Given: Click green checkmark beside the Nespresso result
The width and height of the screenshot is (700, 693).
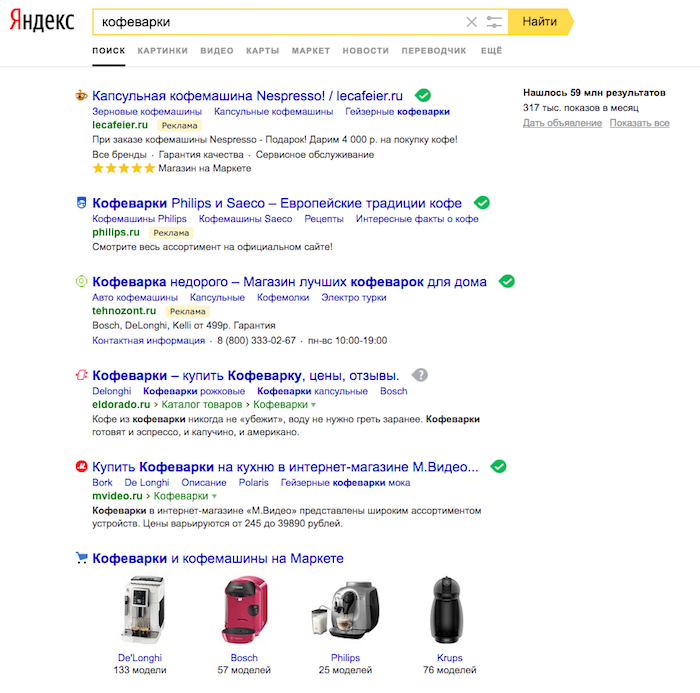Looking at the screenshot, I should point(423,95).
